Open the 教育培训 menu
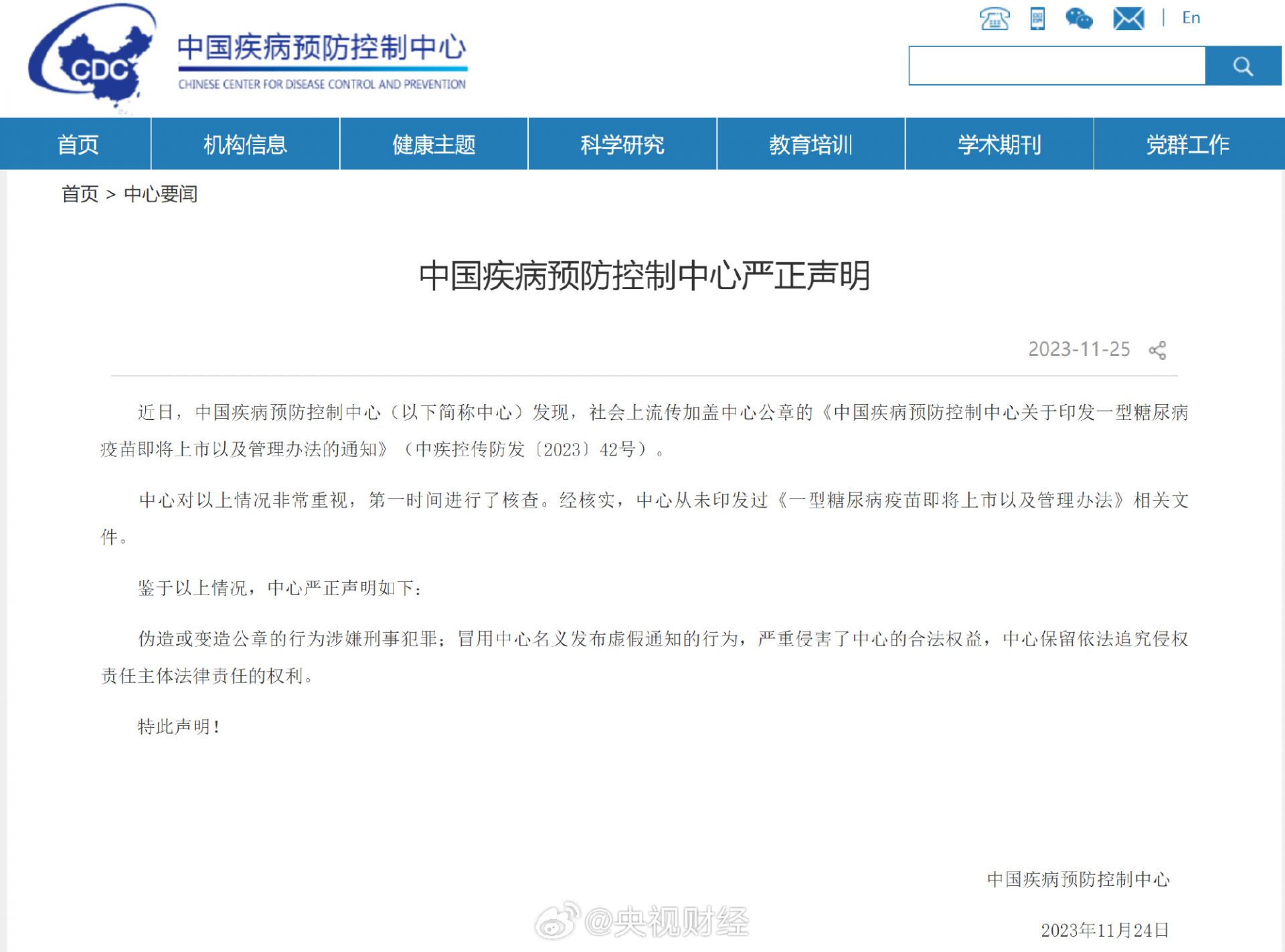 pyautogui.click(x=810, y=145)
